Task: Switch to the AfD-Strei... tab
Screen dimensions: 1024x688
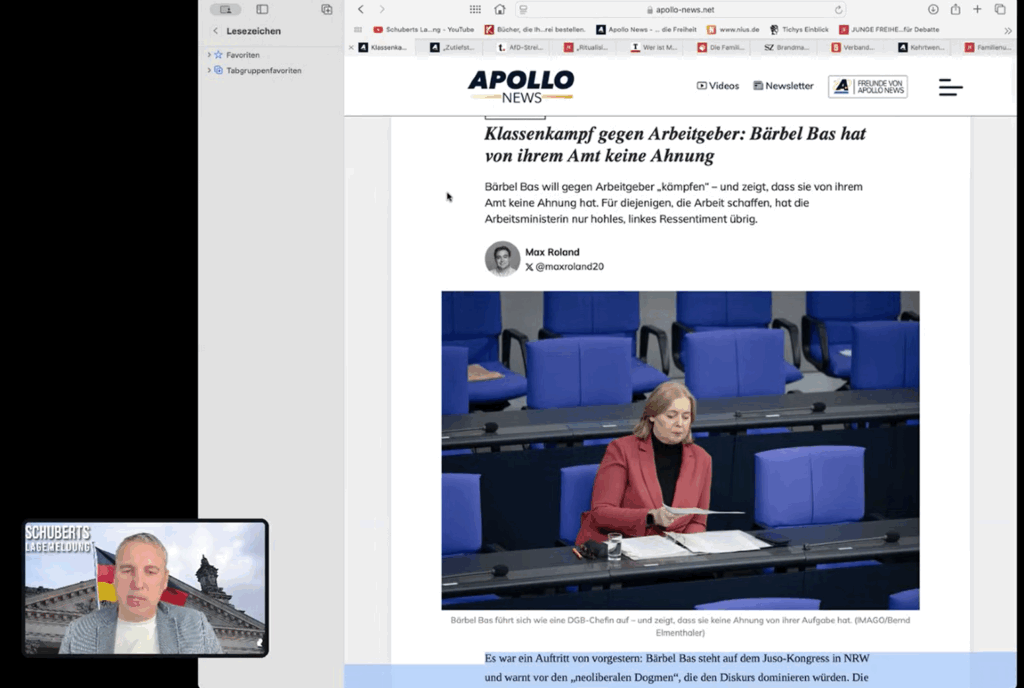Action: pos(520,47)
